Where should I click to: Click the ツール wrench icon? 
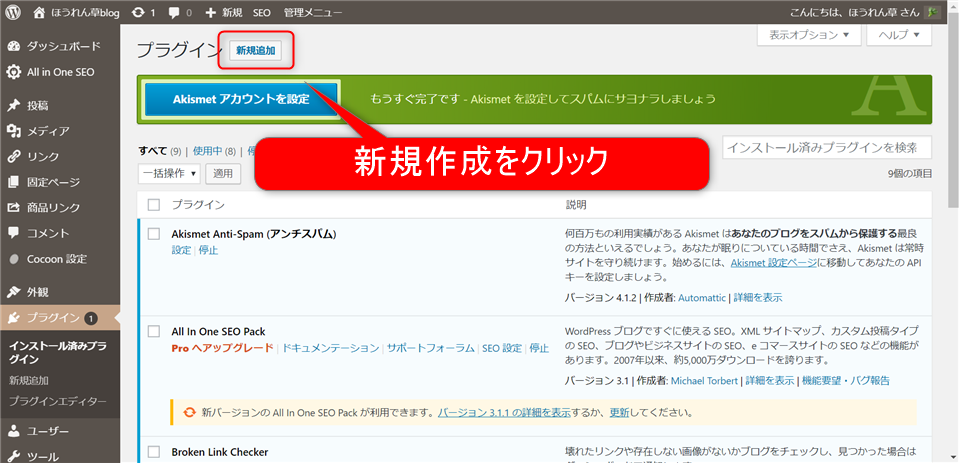tap(13, 456)
